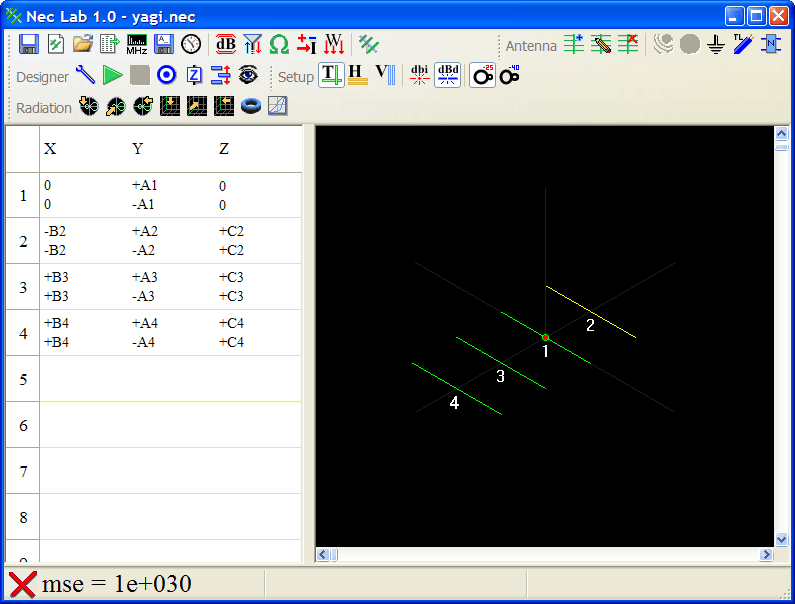Stop the designer with gray square button
The height and width of the screenshot is (604, 795).
click(140, 76)
